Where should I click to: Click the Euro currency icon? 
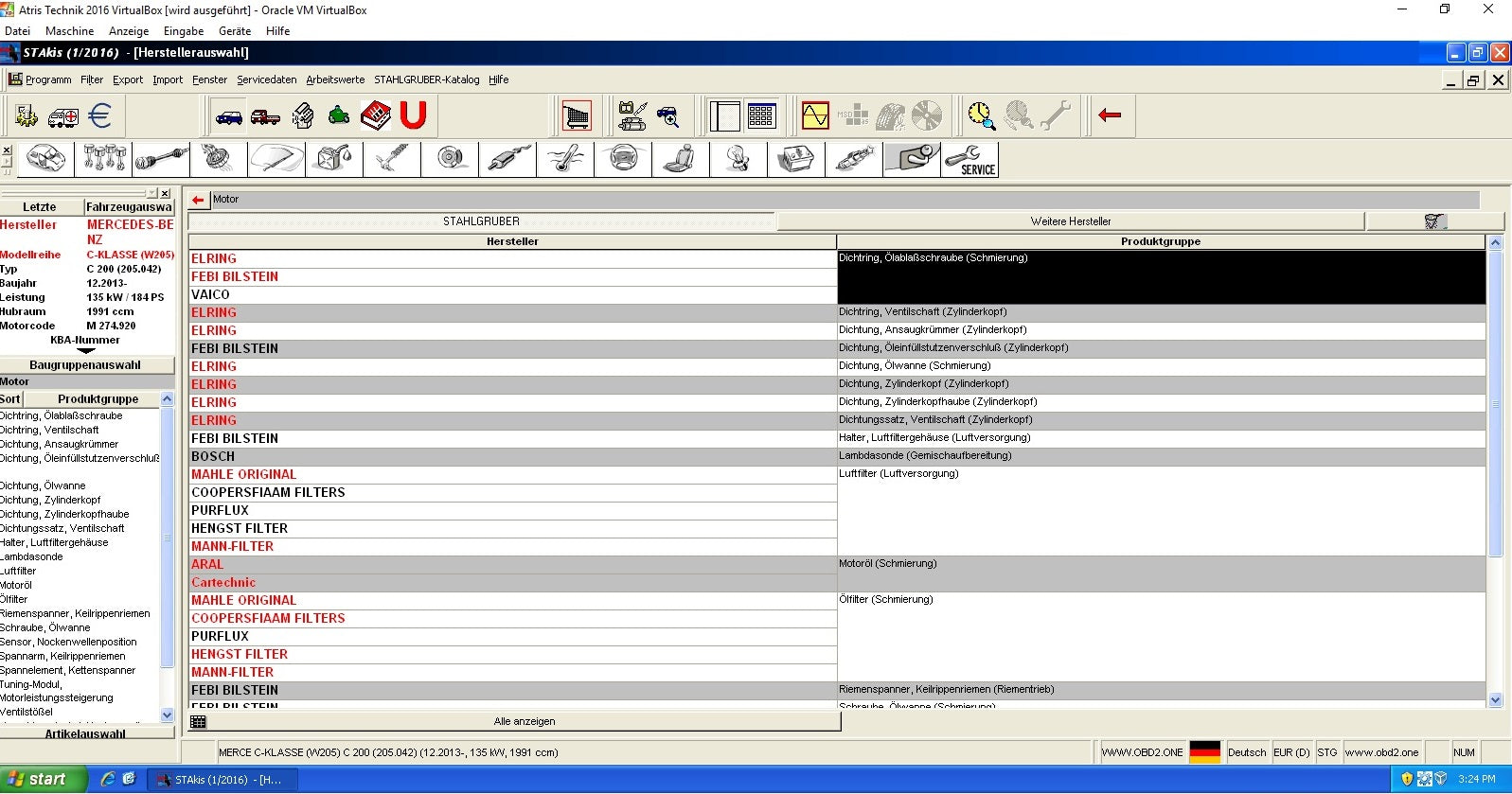(x=99, y=116)
